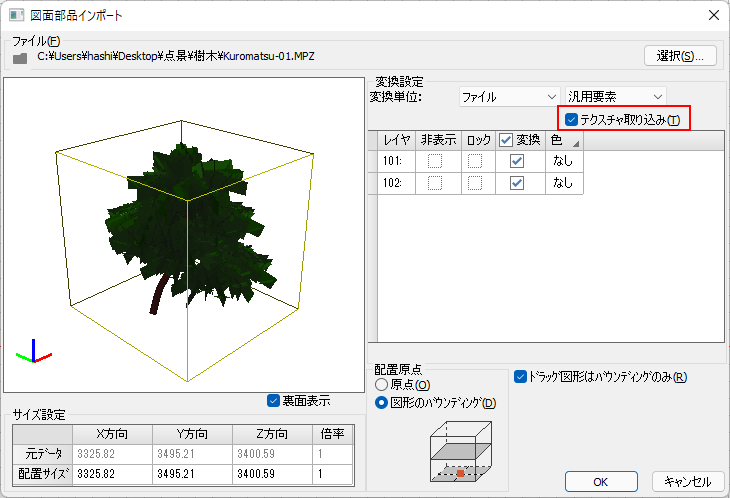Viewport: 730px width, 498px height.
Task: Click 配置サイズ X方向 value 3325.82
Action: pos(112,474)
